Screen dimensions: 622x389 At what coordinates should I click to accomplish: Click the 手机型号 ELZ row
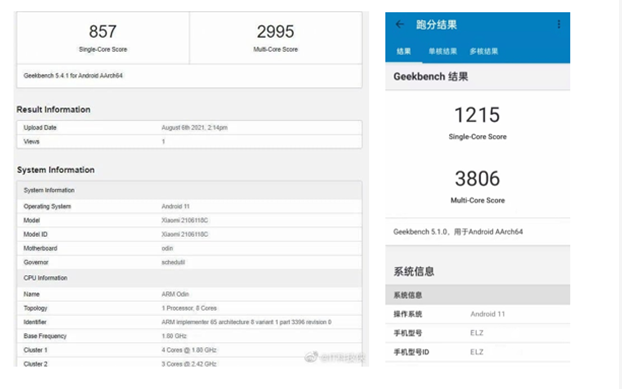click(478, 333)
